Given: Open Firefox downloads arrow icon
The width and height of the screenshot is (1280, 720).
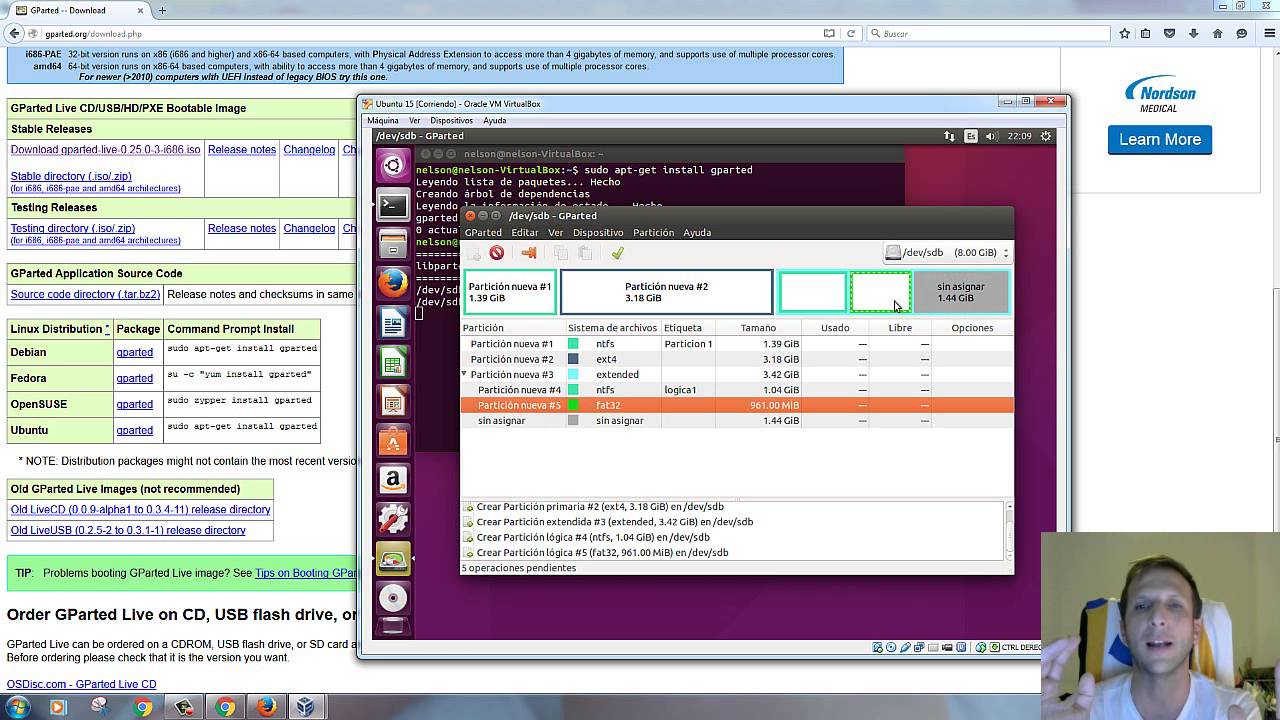Looking at the screenshot, I should 1193,33.
